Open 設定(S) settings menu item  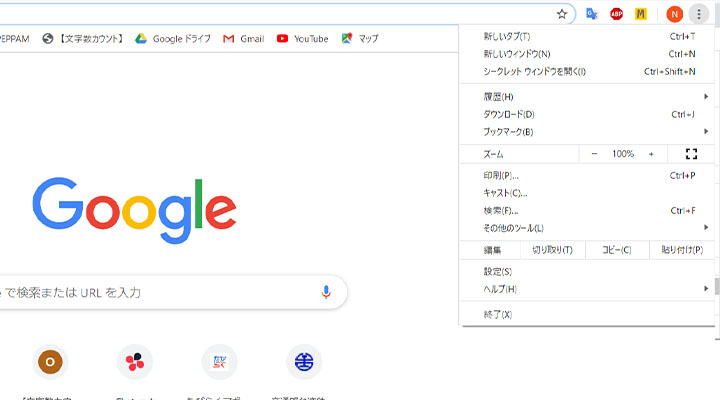point(587,271)
